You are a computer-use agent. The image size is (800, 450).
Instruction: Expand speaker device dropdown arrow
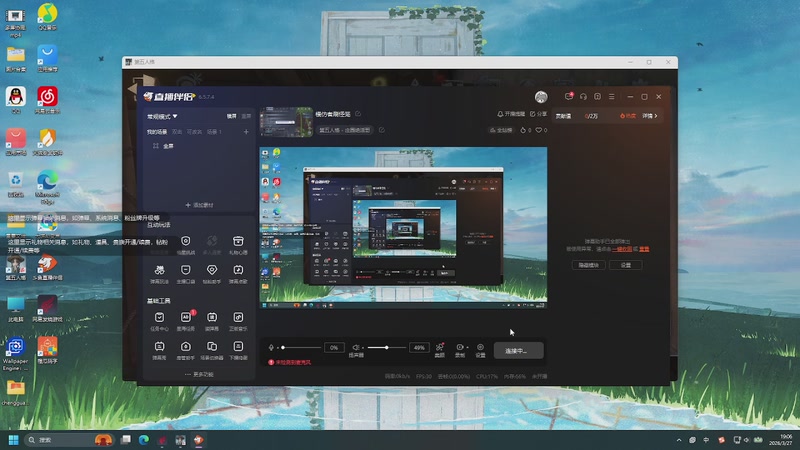pos(363,348)
